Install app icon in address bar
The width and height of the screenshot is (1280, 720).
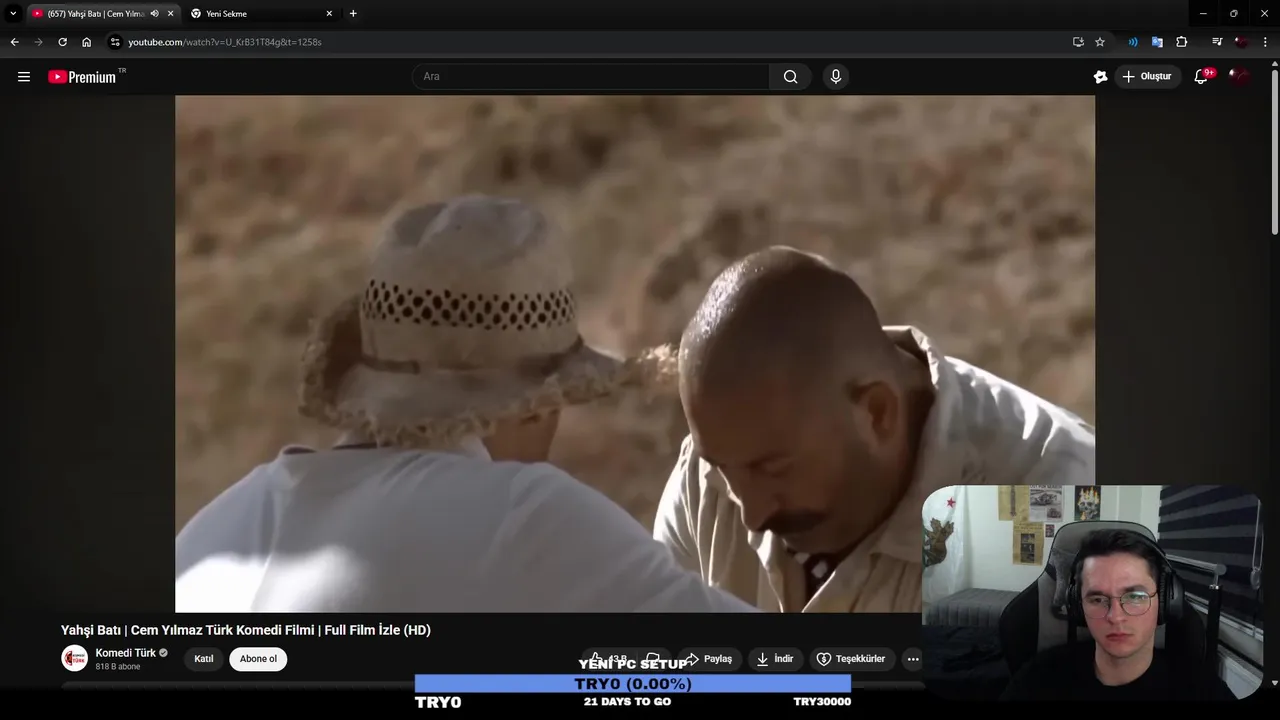point(1078,42)
